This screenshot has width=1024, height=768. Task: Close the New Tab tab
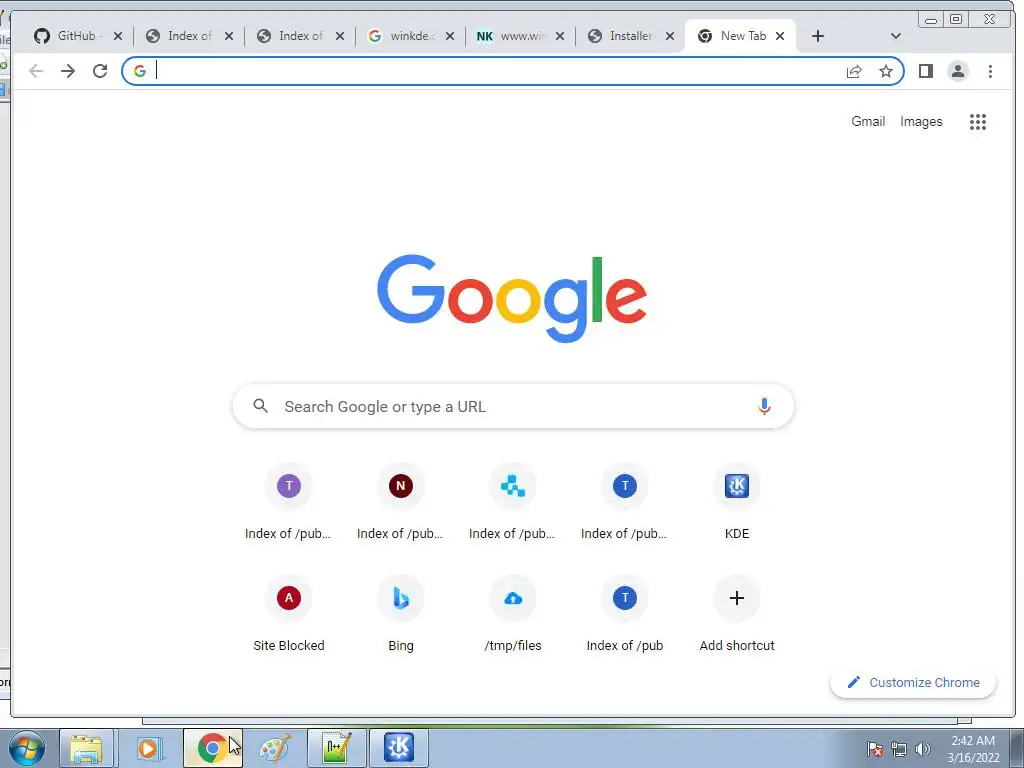[780, 36]
